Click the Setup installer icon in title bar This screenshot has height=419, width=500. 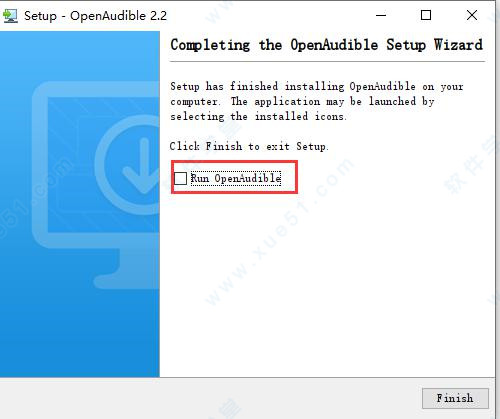tap(10, 16)
